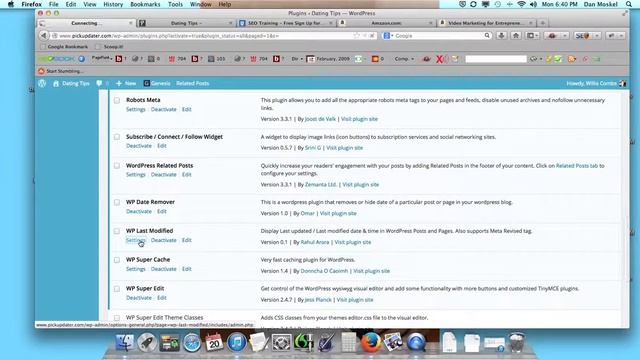Open the File menu
640x360 pixels.
coord(53,4)
